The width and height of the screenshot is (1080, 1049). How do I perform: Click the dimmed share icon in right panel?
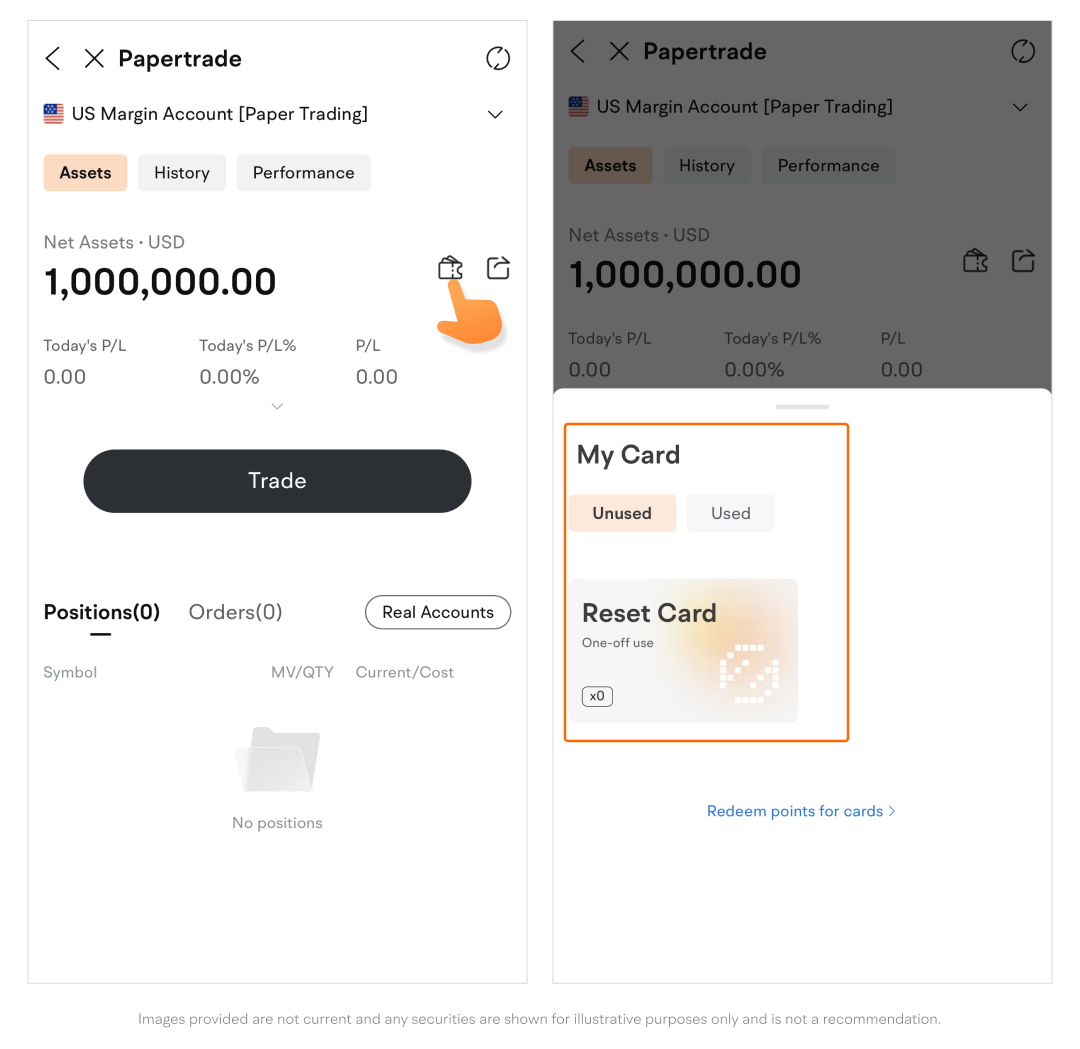(1023, 261)
